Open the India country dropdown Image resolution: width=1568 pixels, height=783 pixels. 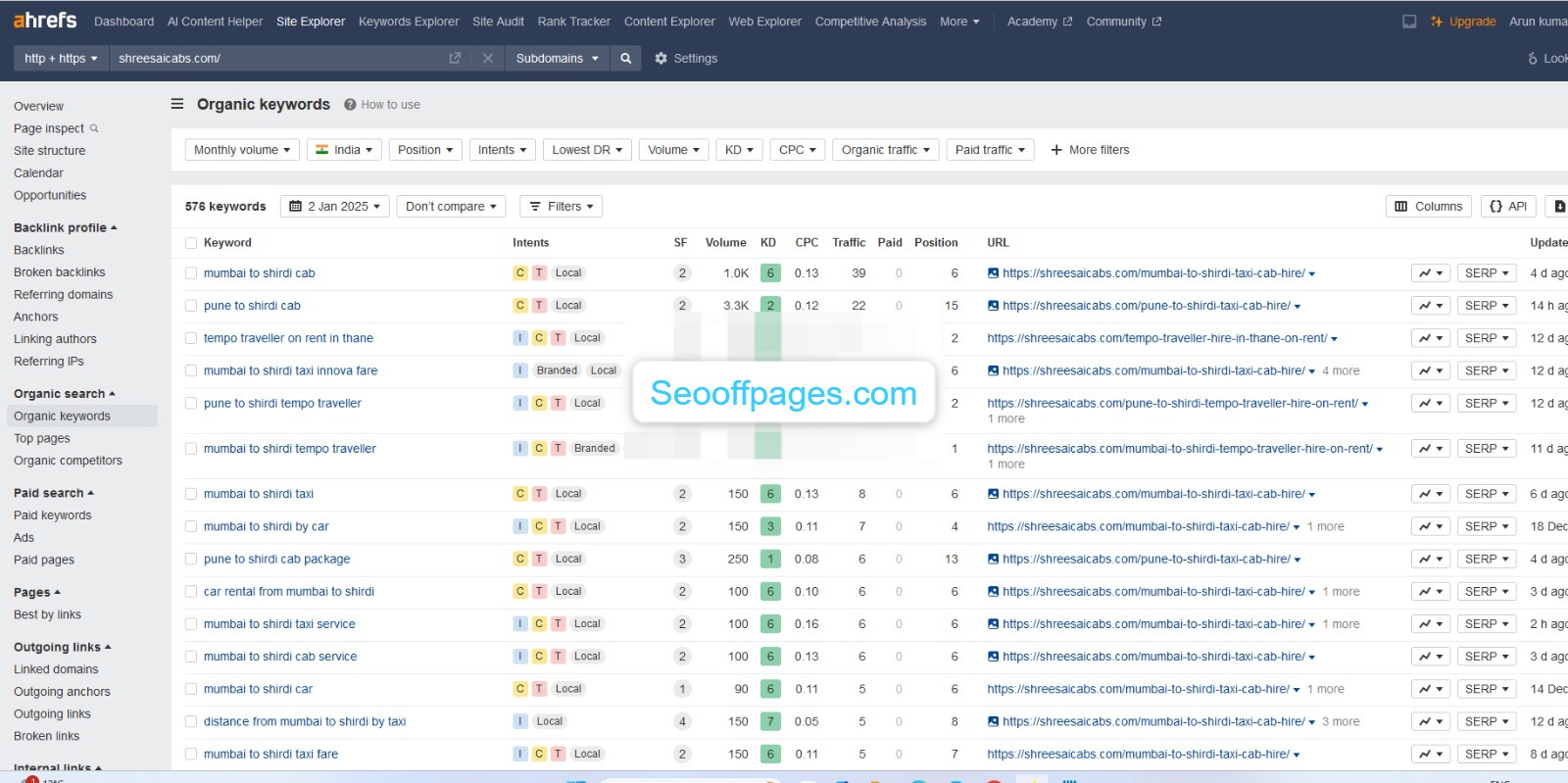(x=343, y=150)
